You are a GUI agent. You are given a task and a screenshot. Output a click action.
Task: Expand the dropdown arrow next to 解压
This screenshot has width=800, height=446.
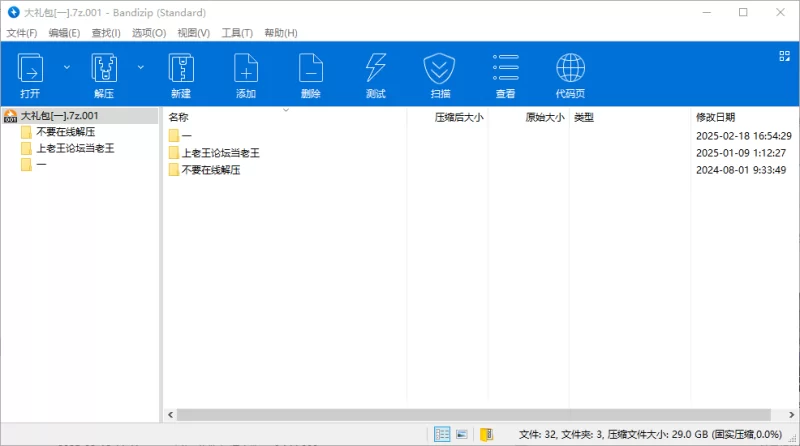click(141, 67)
